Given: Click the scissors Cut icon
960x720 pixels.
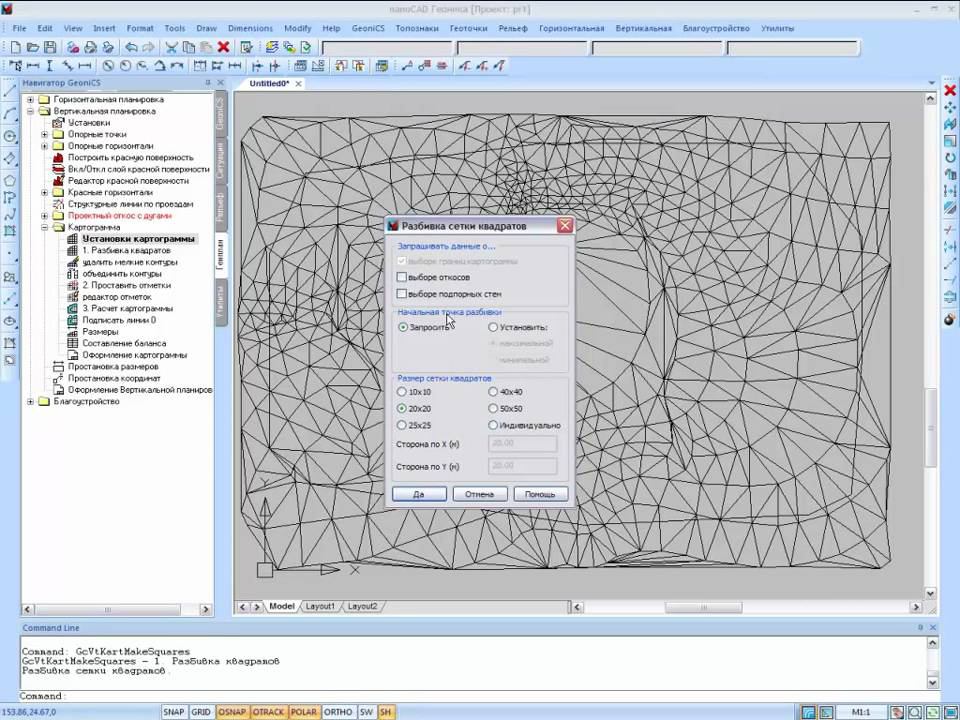Looking at the screenshot, I should [171, 47].
